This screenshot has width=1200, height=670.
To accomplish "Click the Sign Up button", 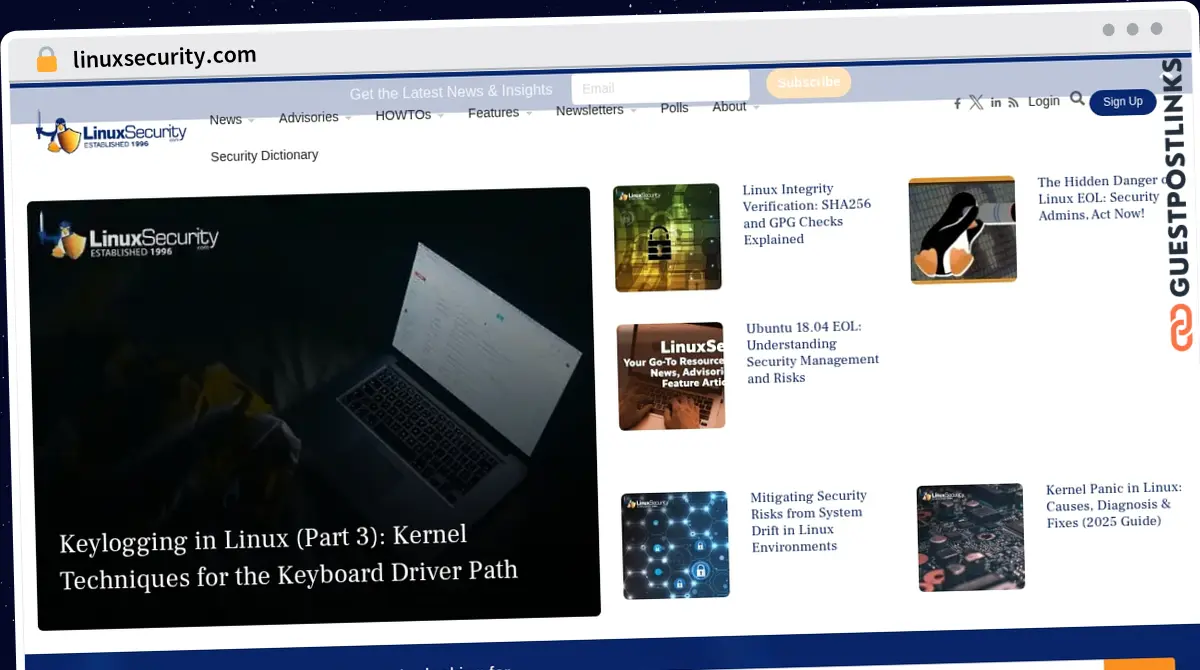I will point(1122,102).
